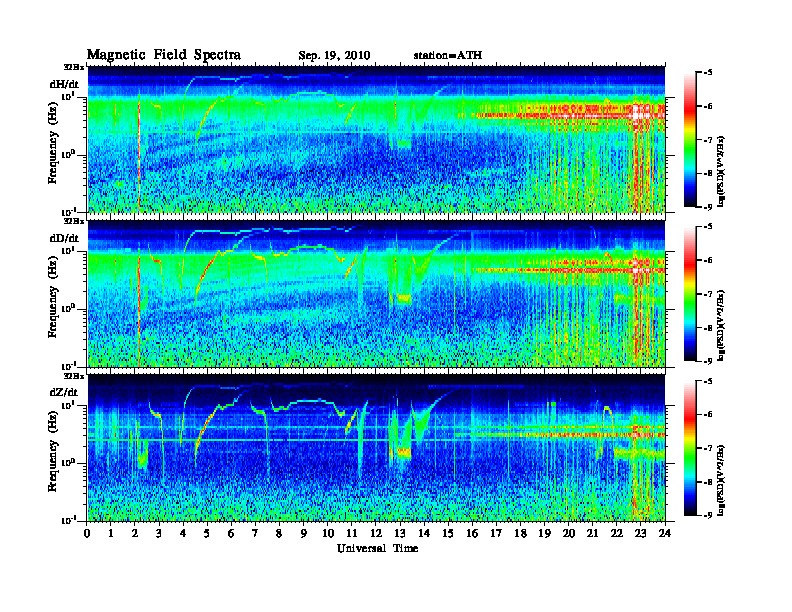Image resolution: width=792 pixels, height=612 pixels.
Task: Click hour "13" on the Universal Time axis
Action: point(400,533)
